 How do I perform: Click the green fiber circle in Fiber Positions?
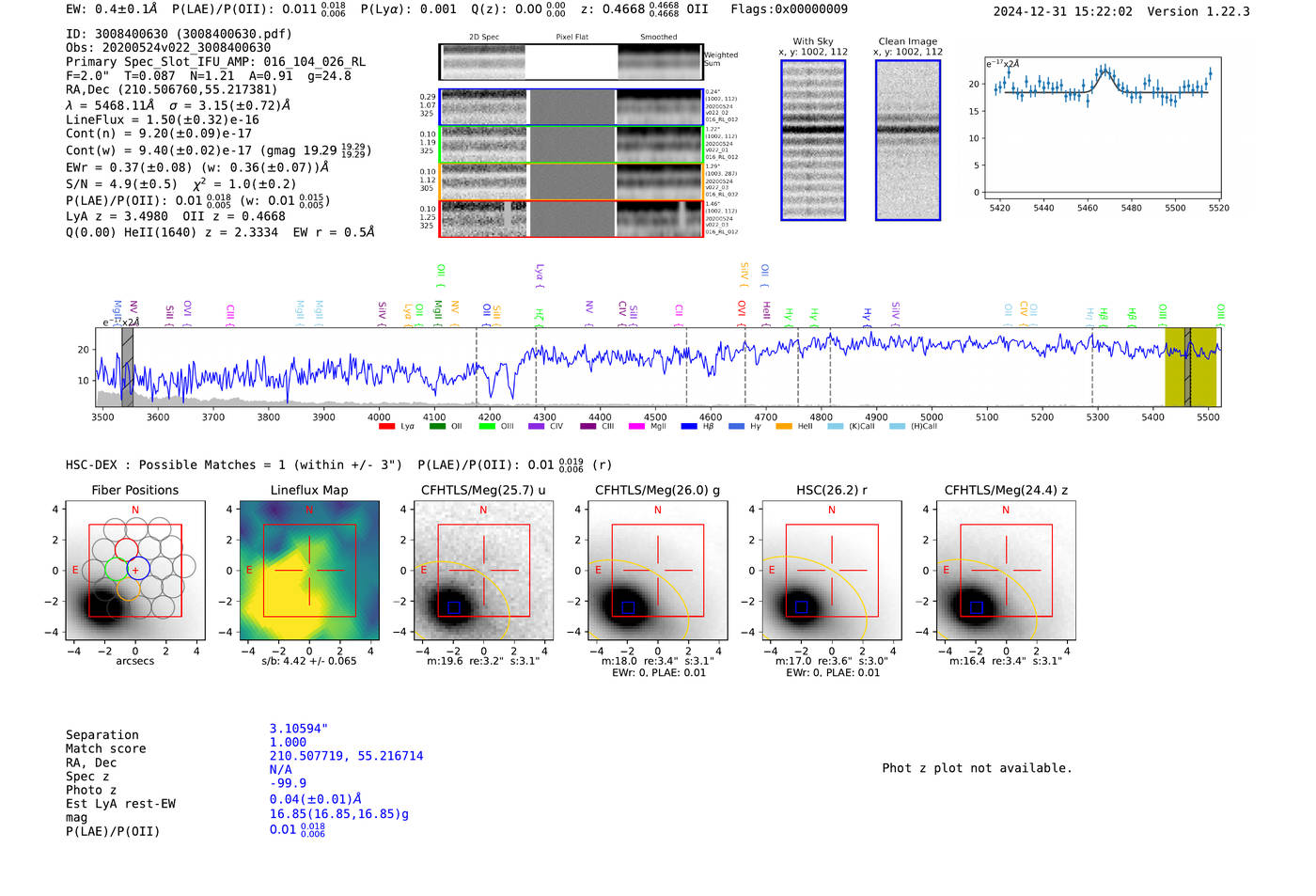117,569
